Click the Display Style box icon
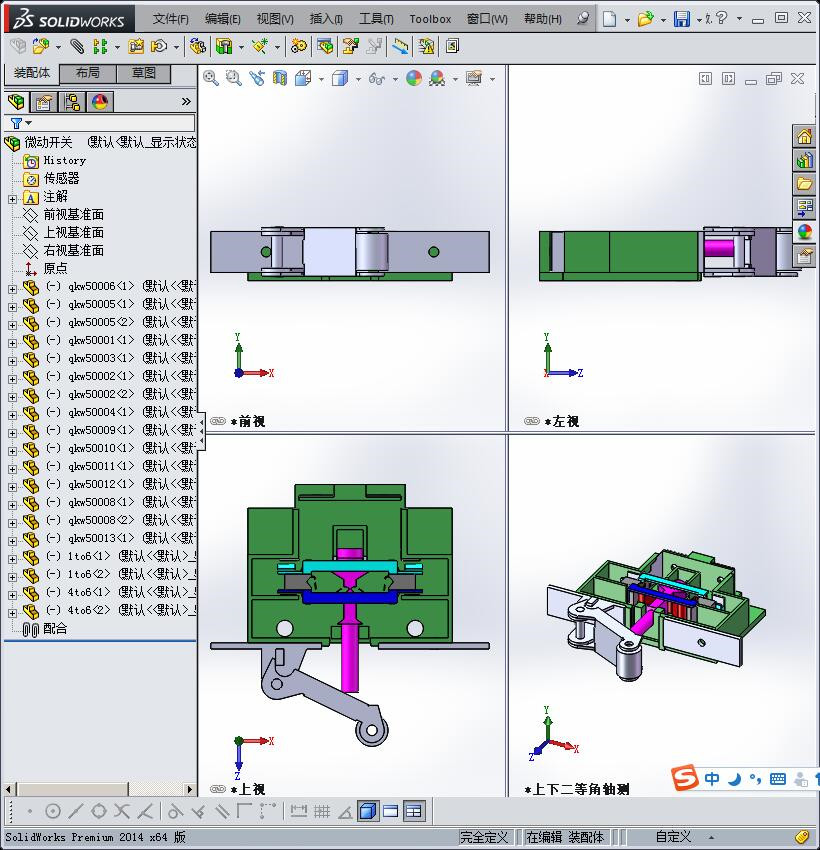 click(x=340, y=79)
